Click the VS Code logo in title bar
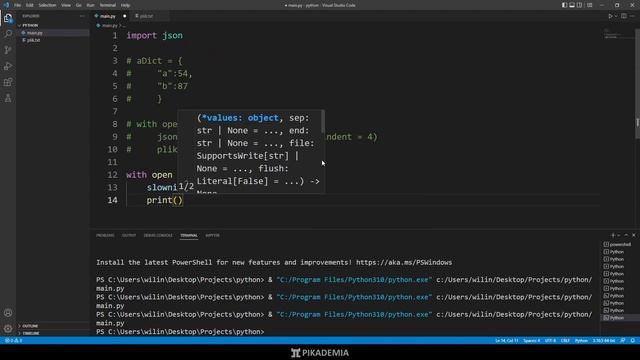The height and width of the screenshot is (360, 640). [6, 5]
